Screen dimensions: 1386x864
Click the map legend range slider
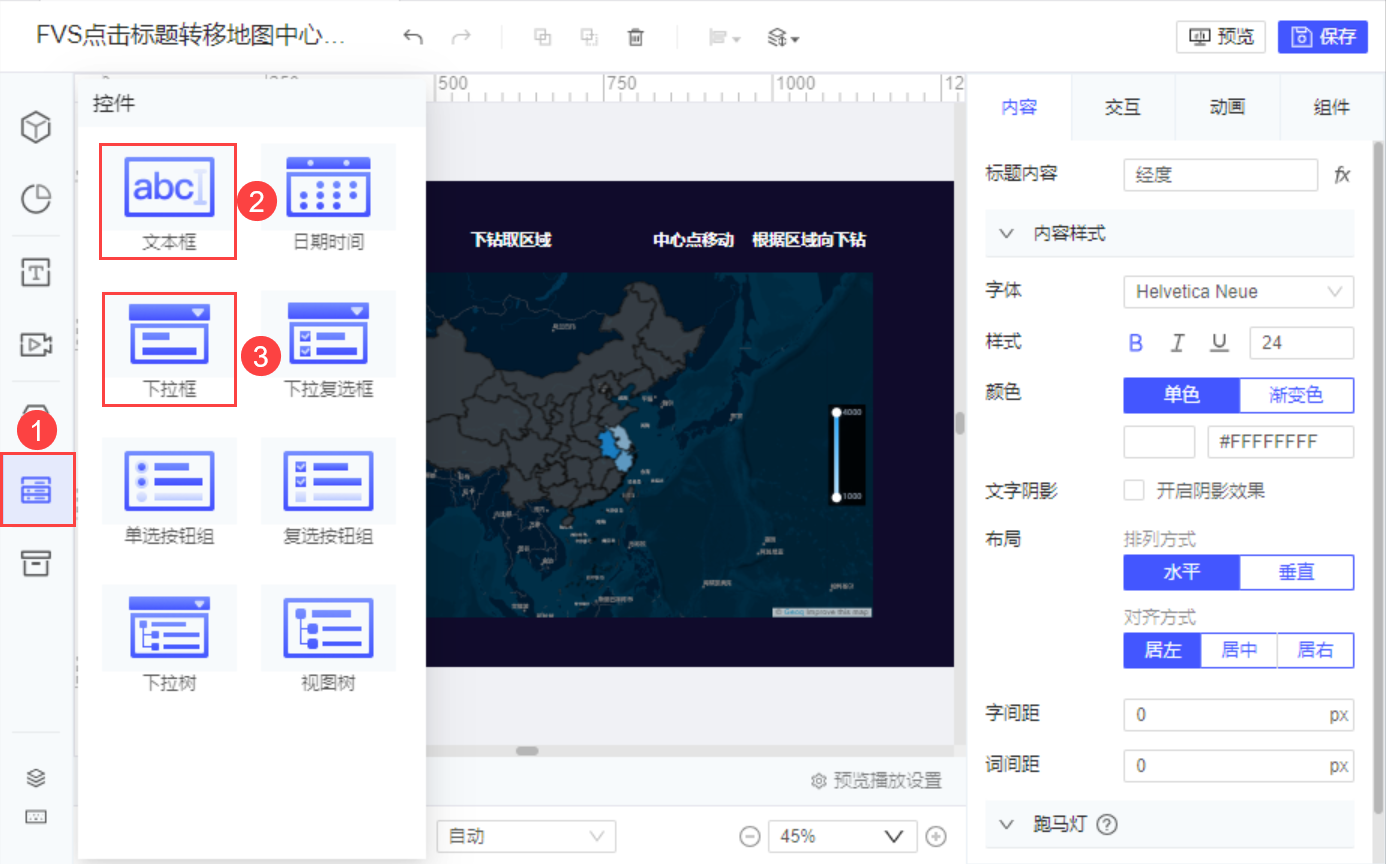(837, 454)
